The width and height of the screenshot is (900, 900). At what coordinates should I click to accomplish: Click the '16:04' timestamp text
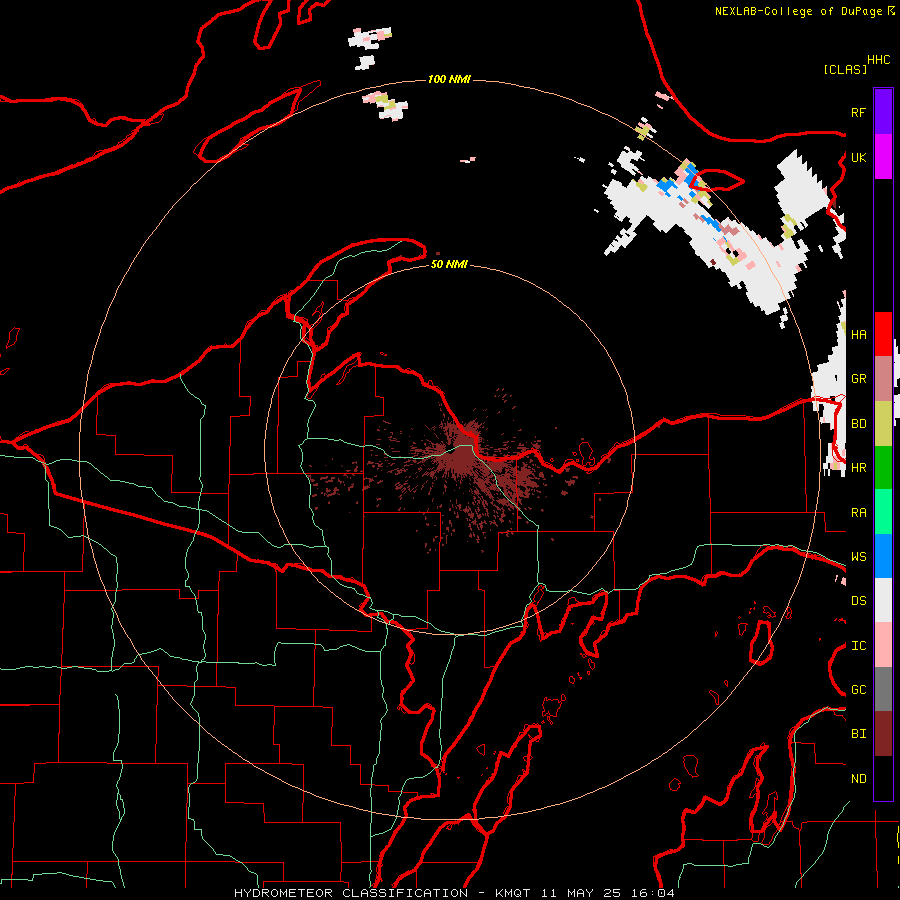pos(651,893)
